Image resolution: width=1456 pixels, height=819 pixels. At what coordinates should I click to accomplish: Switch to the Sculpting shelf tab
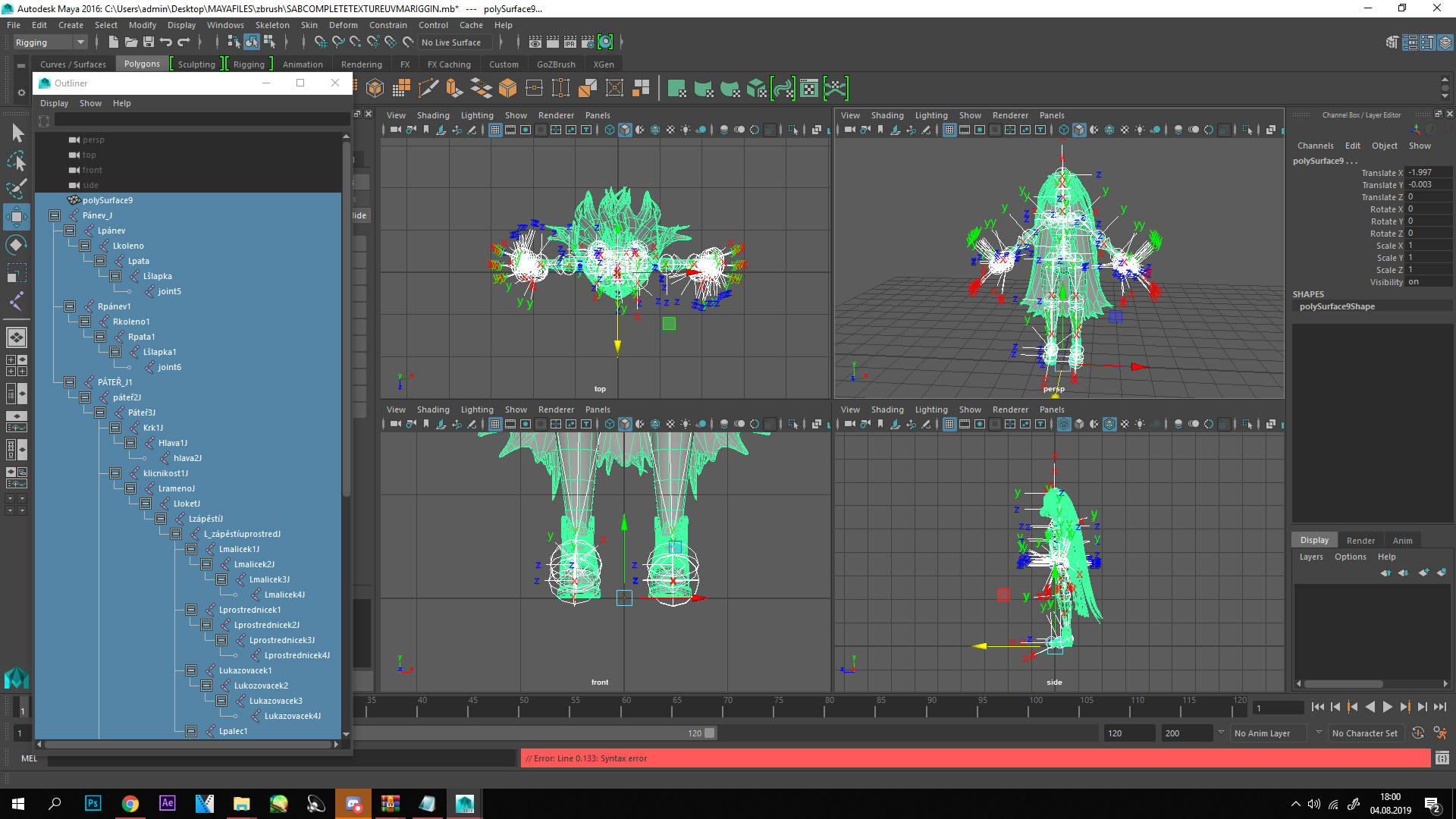[x=196, y=64]
